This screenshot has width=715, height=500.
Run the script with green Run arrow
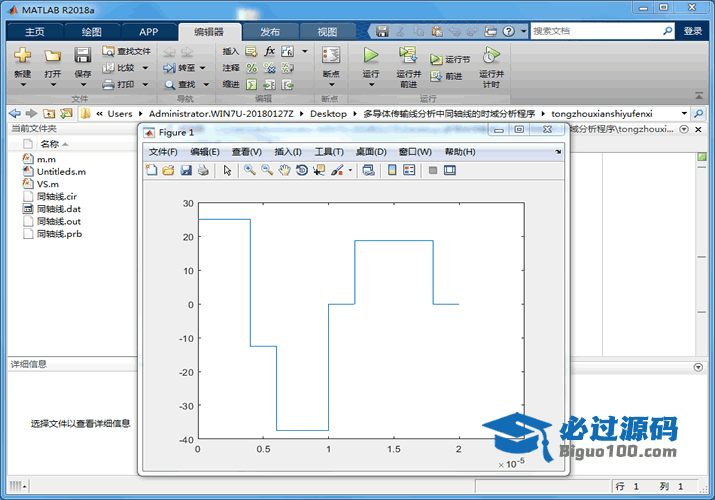(371, 56)
